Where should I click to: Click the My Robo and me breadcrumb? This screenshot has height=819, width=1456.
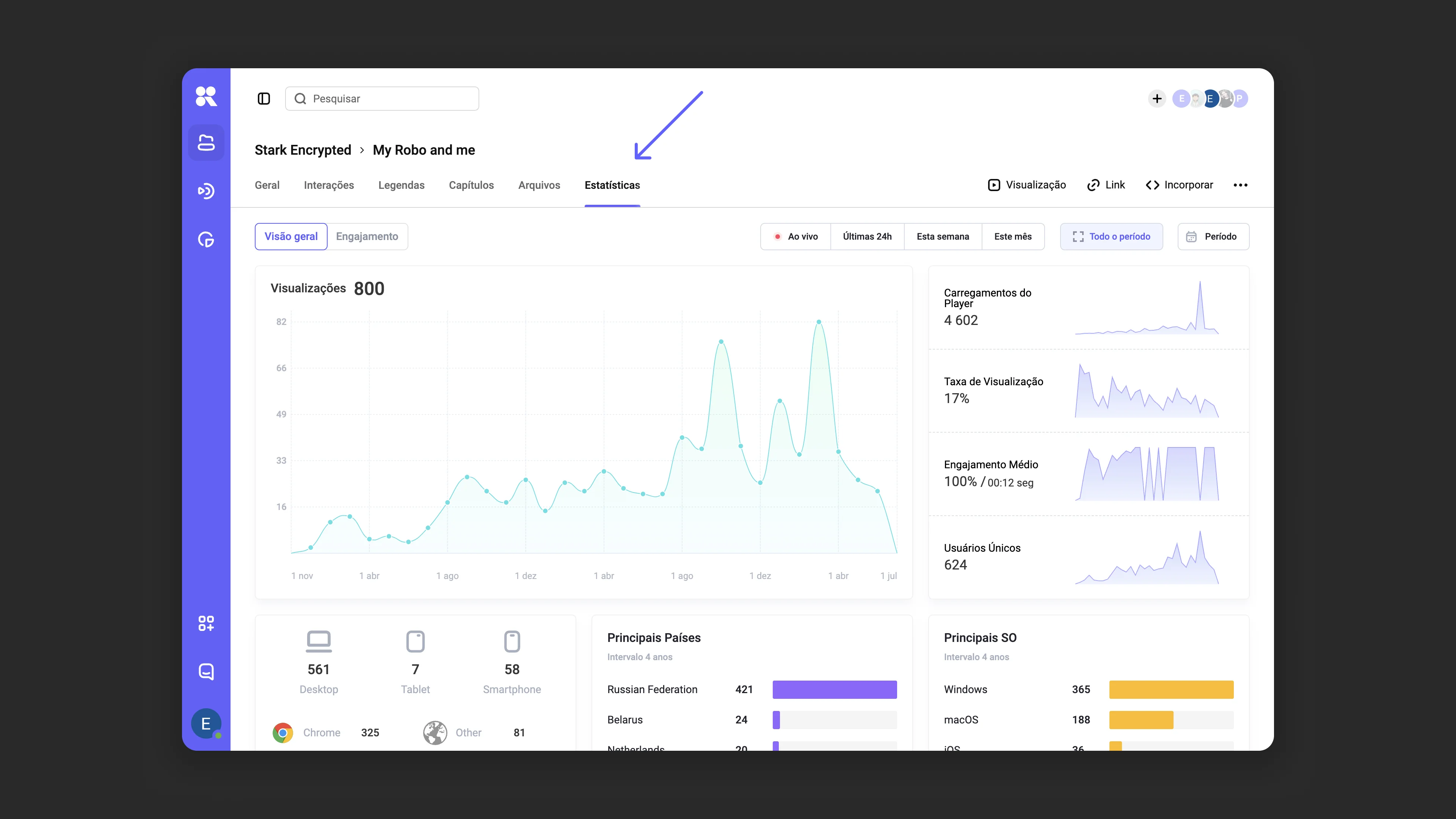[x=424, y=151]
